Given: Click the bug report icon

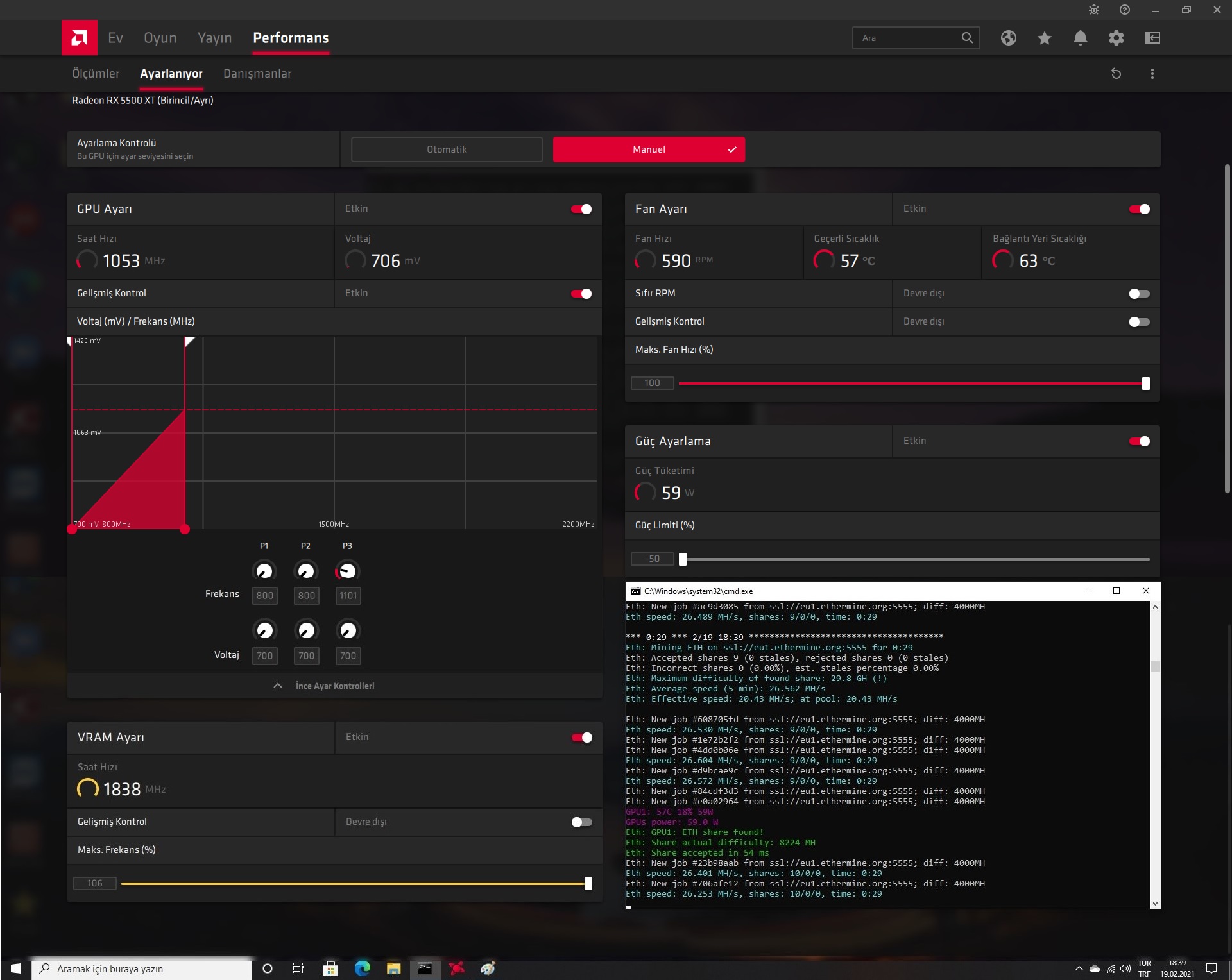Looking at the screenshot, I should click(1093, 10).
